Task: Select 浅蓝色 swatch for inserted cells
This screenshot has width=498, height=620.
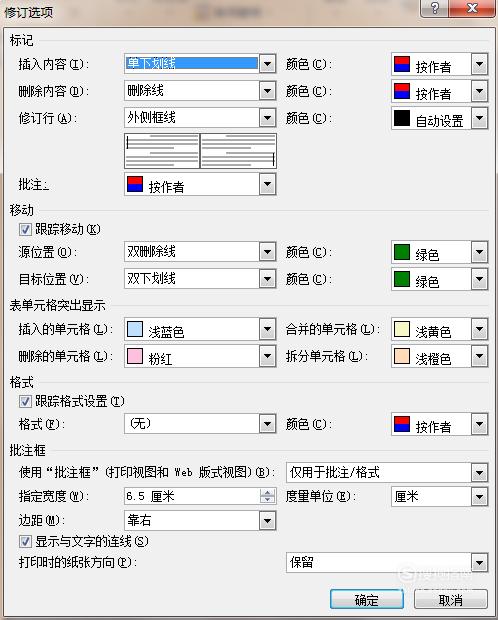Action: 134,329
